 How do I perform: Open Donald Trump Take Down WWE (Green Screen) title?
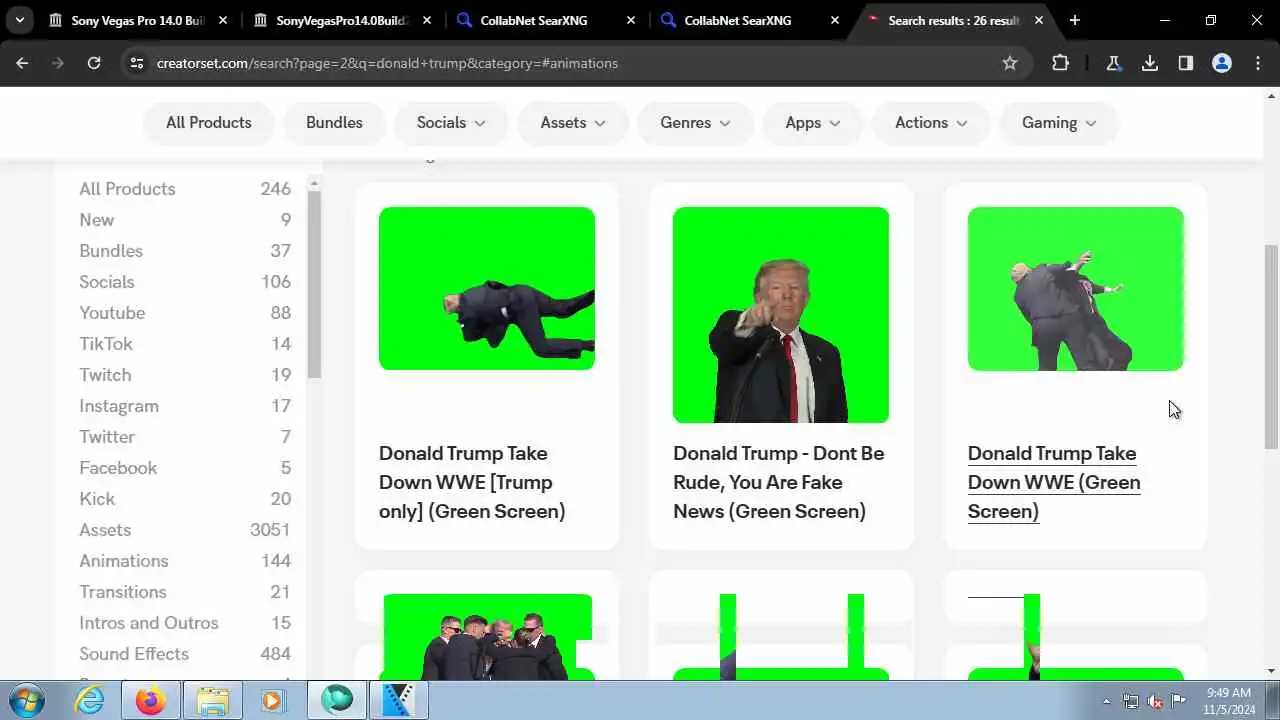coord(1054,482)
